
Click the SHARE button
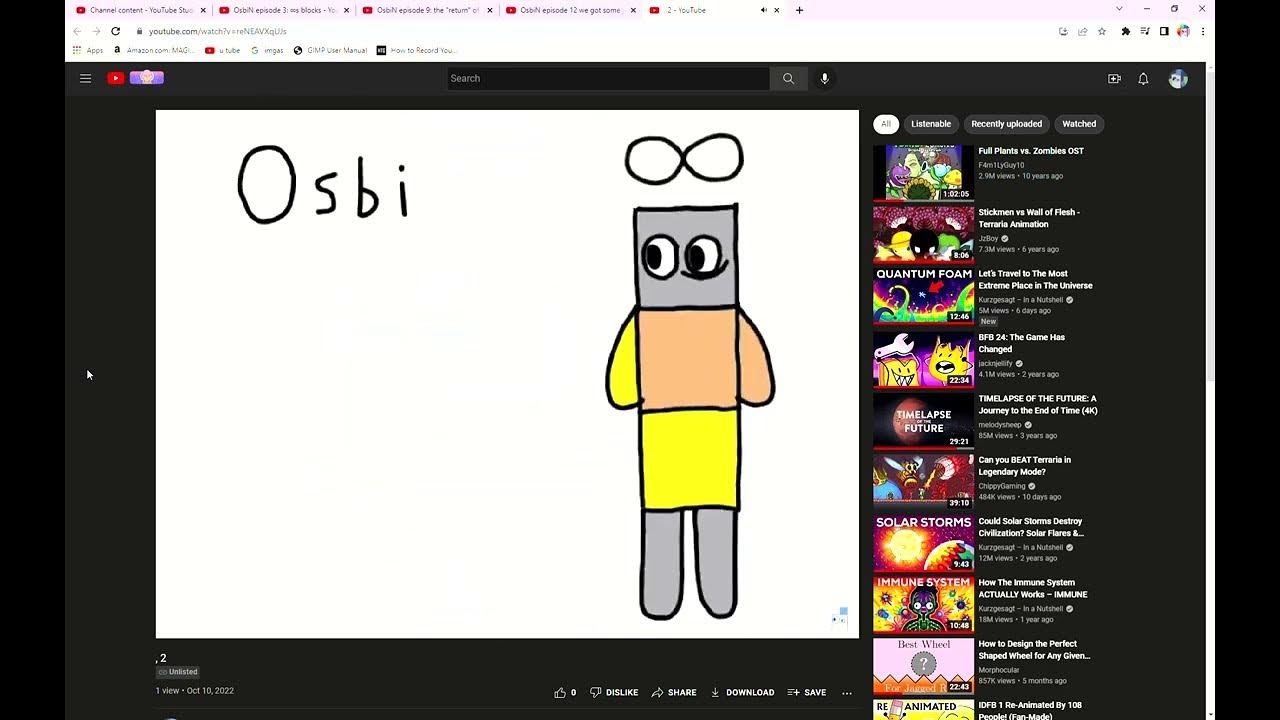coord(674,692)
